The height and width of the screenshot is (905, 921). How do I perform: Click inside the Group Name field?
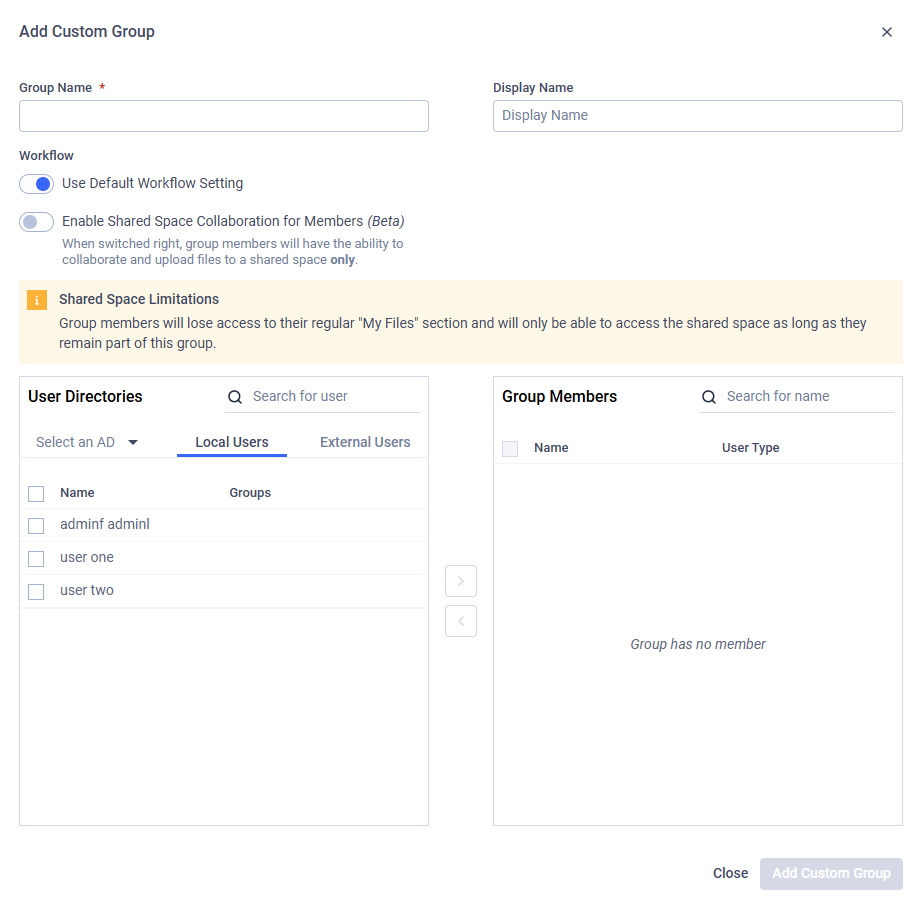223,116
